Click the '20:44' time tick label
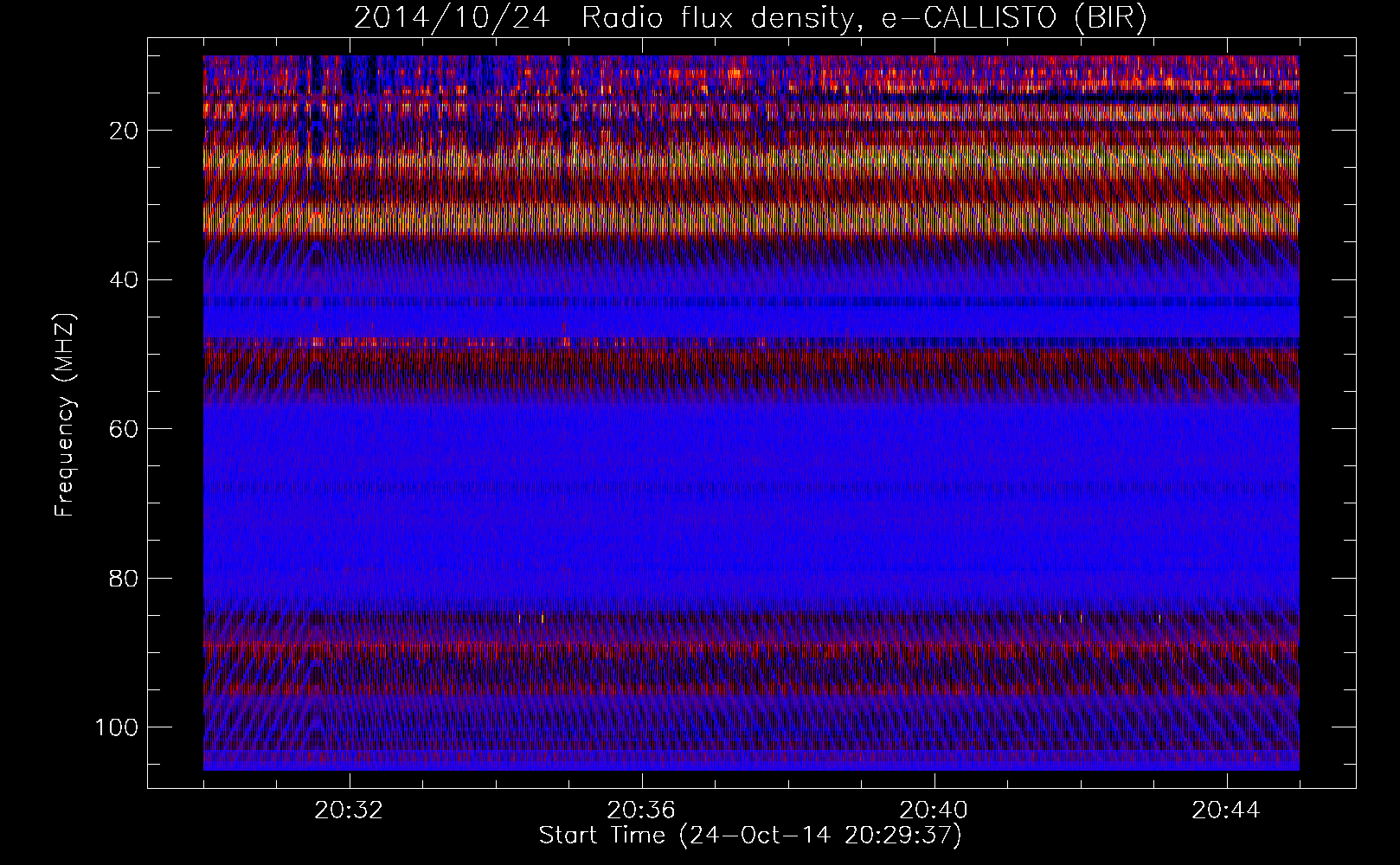This screenshot has height=865, width=1400. 1226,811
